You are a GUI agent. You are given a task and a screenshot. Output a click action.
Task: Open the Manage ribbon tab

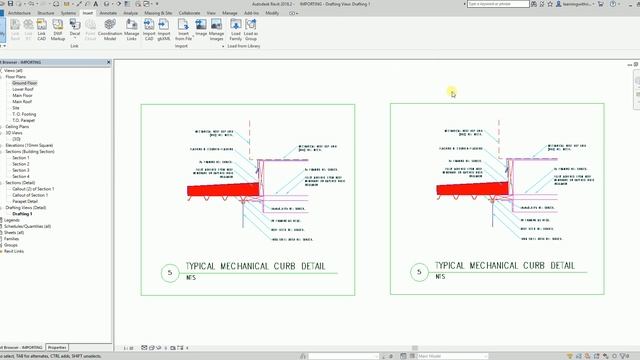[229, 13]
